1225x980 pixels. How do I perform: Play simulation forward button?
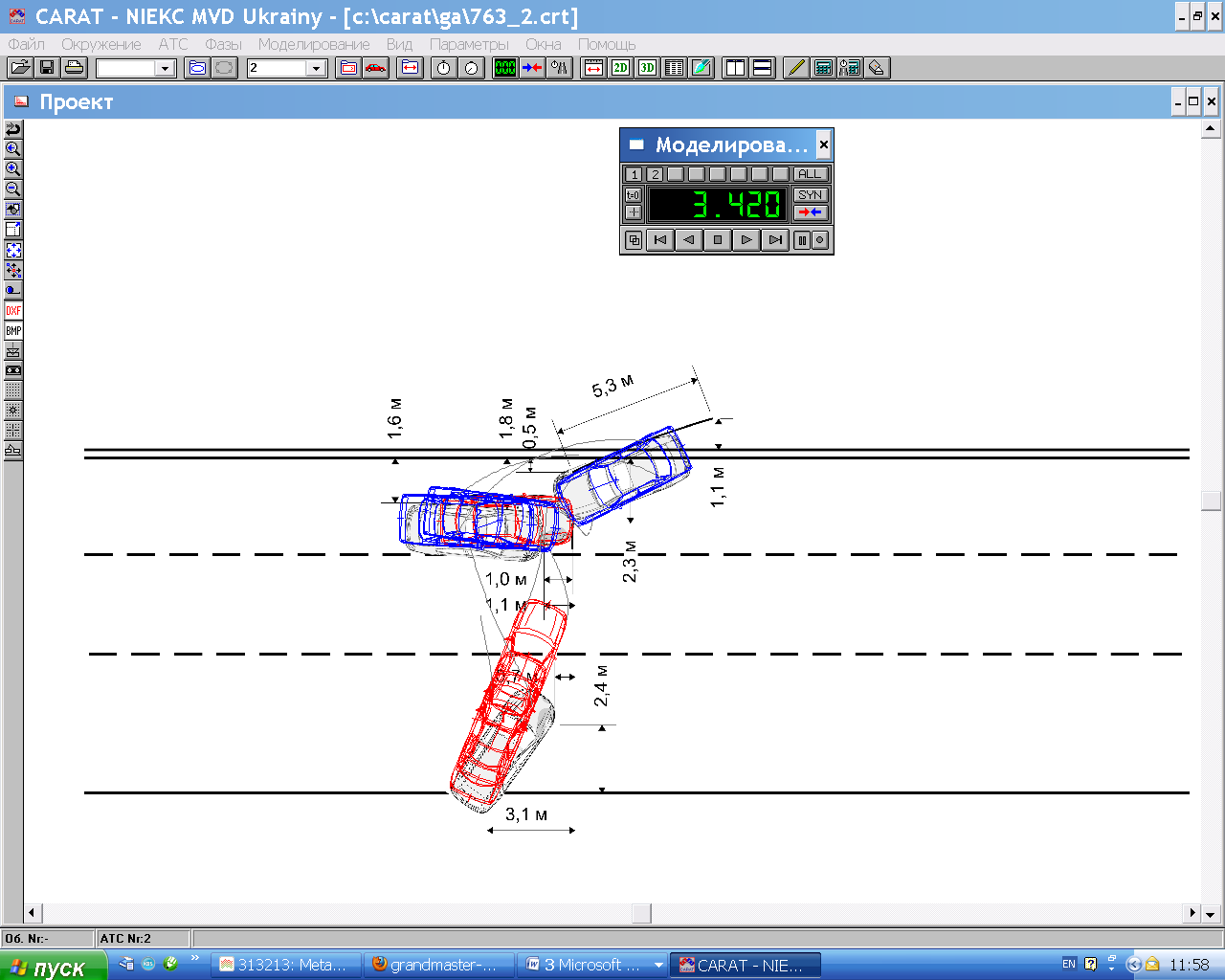pos(746,240)
